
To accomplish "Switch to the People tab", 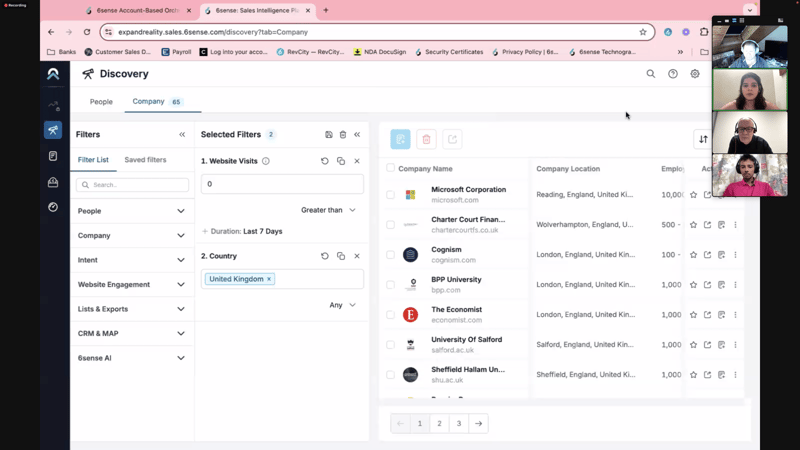I will [x=101, y=102].
